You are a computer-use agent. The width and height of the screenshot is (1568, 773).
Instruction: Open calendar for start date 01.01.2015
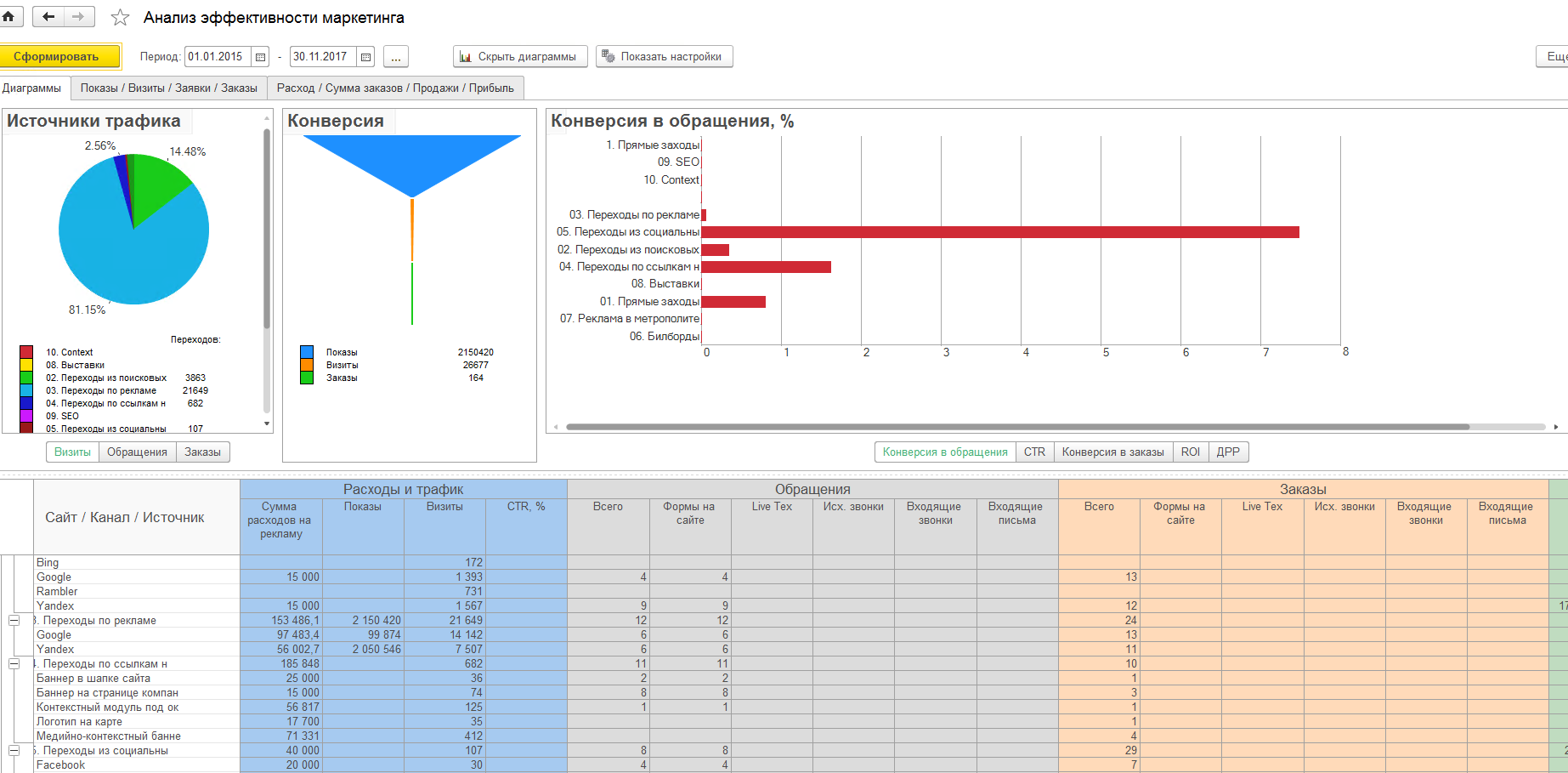click(261, 57)
